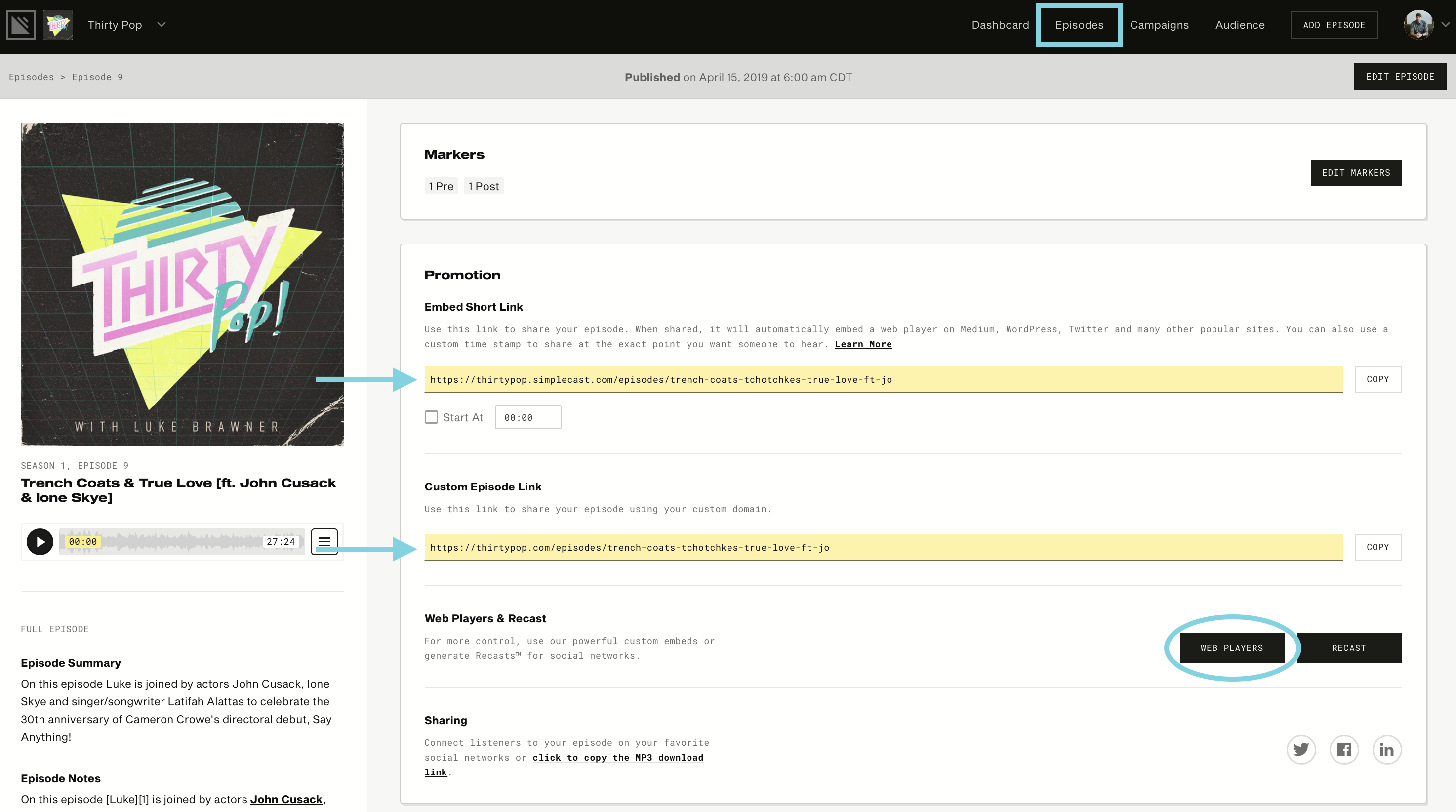Switch to the Audience tab

(x=1240, y=25)
